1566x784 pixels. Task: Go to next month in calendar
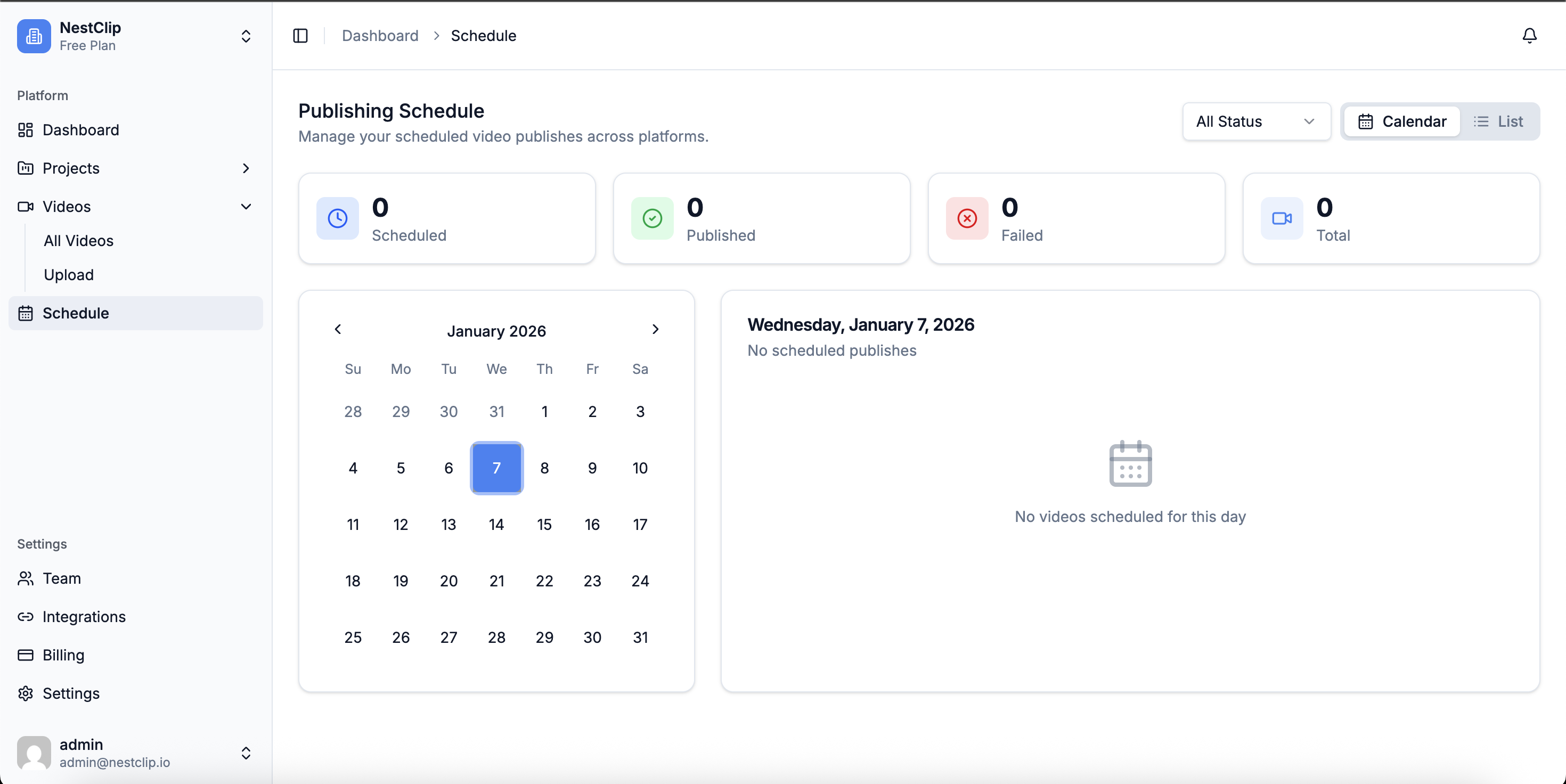(655, 329)
